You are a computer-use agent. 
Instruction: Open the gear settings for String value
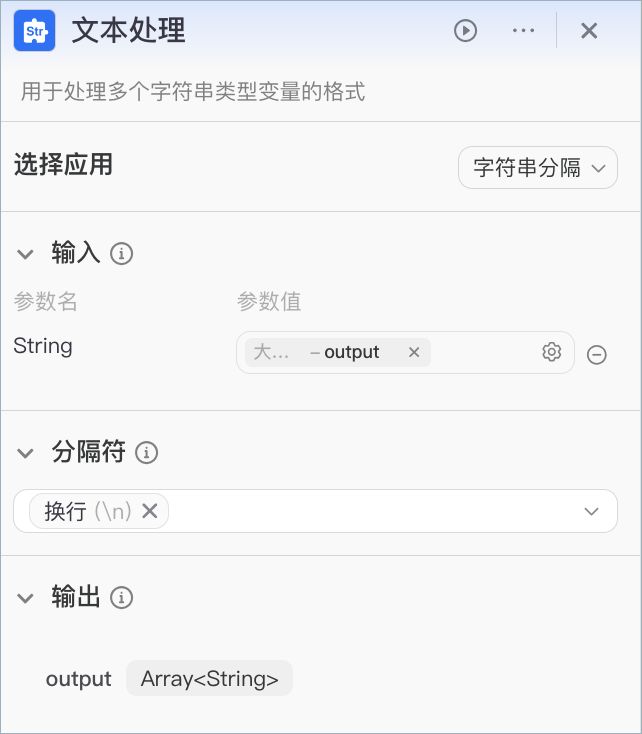click(551, 352)
